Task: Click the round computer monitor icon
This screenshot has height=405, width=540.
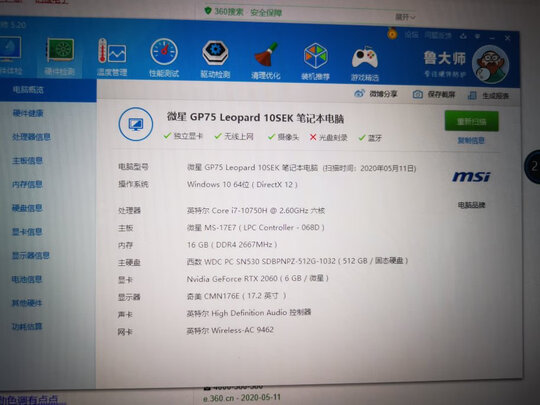Action: 136,124
